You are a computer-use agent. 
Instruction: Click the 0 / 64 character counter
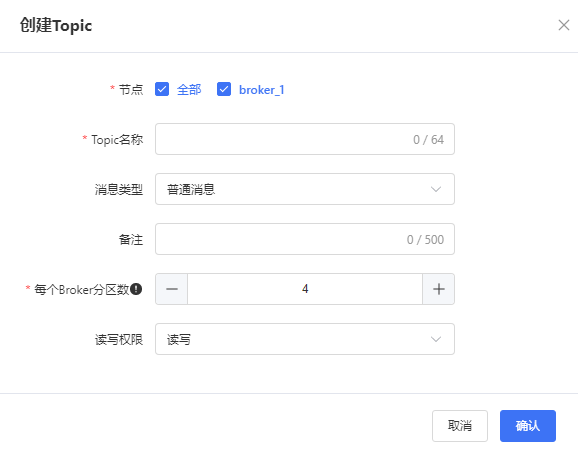pyautogui.click(x=428, y=140)
